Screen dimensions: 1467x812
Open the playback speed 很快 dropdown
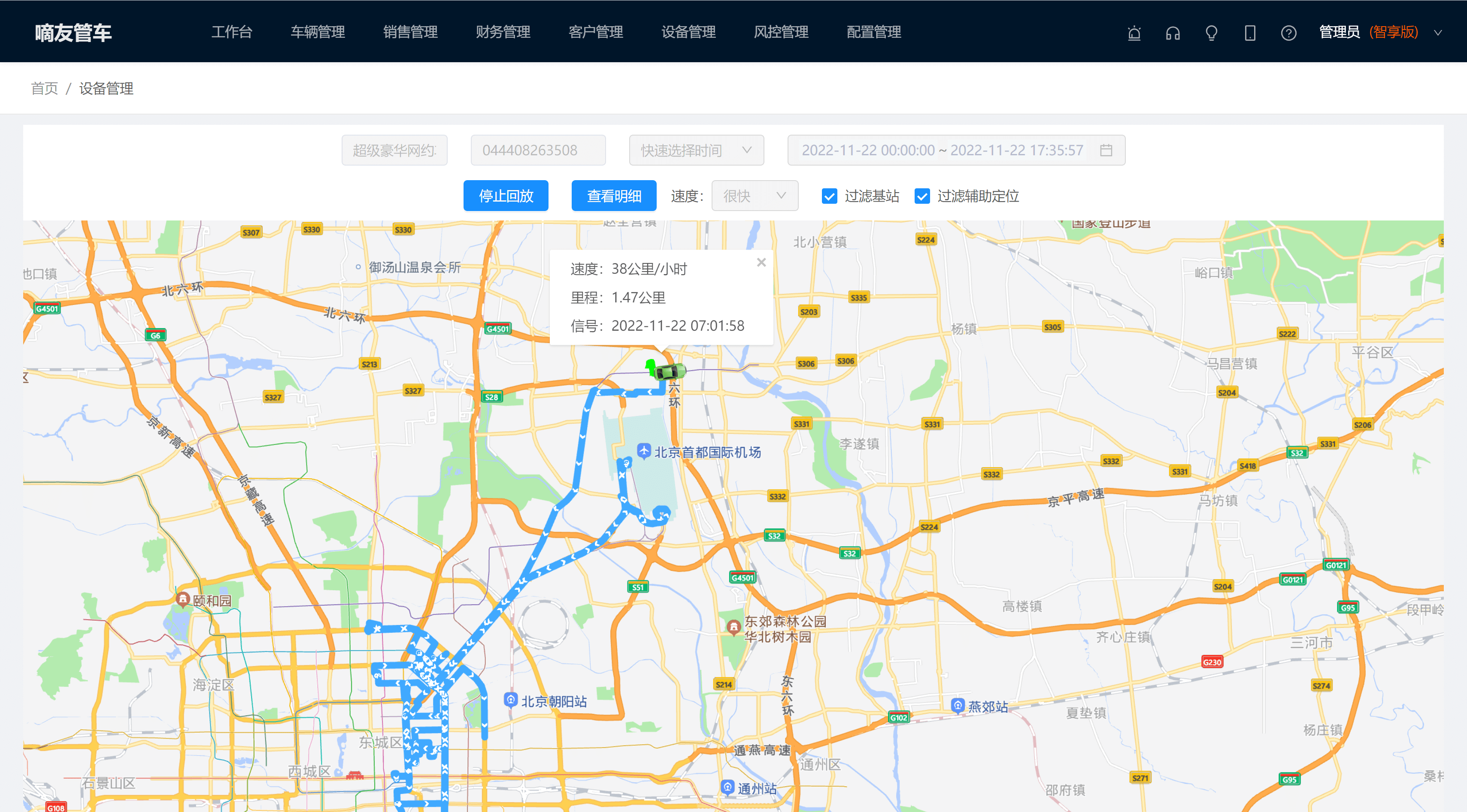(x=755, y=196)
